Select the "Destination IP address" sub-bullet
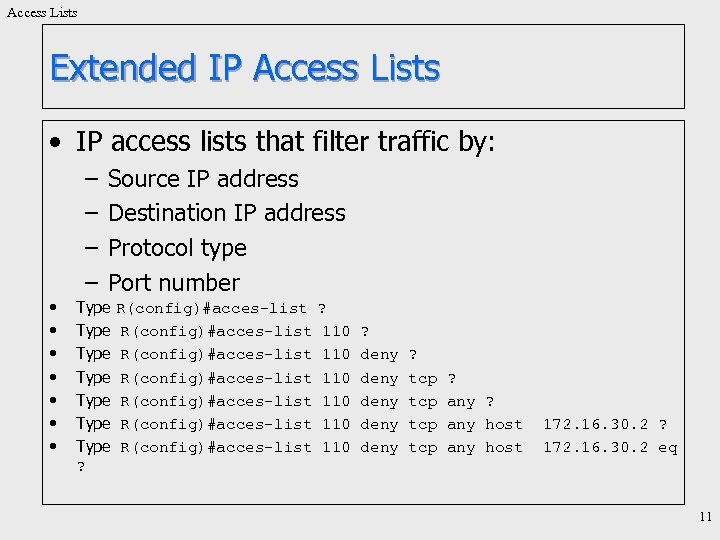Screen dimensions: 720x540 226,213
